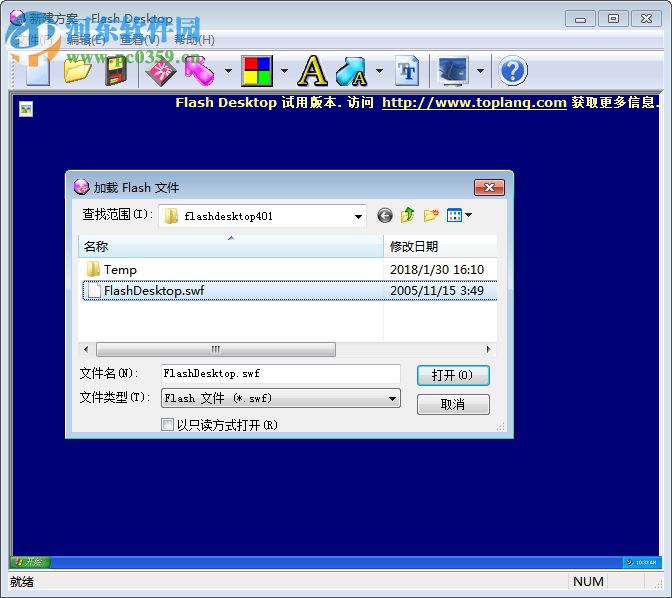The image size is (672, 598).
Task: Open a scheme with the folder toolbar icon
Action: (x=77, y=71)
